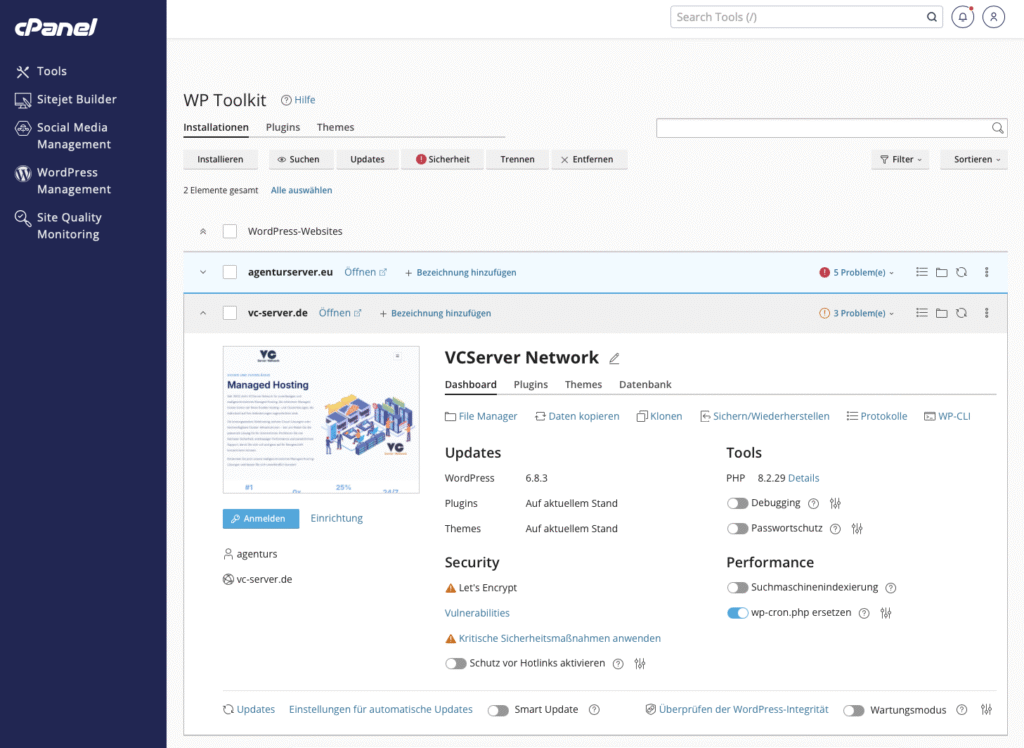
Task: Collapse the vc-server.de entry
Action: coord(203,312)
